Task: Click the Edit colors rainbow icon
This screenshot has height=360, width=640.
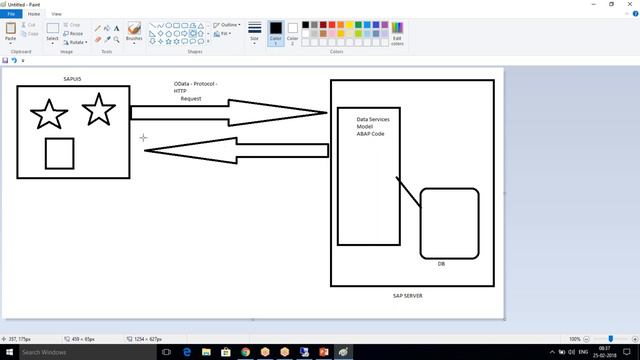Action: coord(397,28)
